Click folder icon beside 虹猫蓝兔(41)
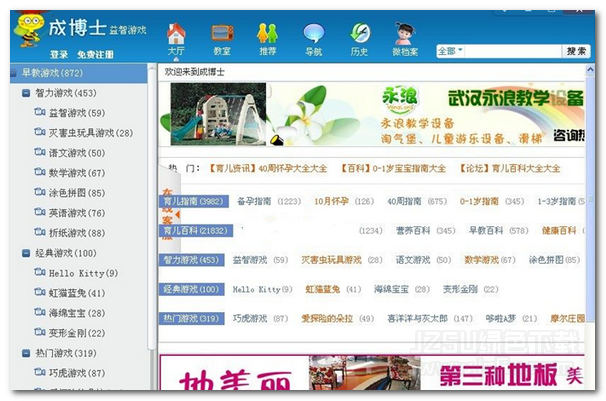Viewport: 606px width, 401px height. tap(40, 293)
